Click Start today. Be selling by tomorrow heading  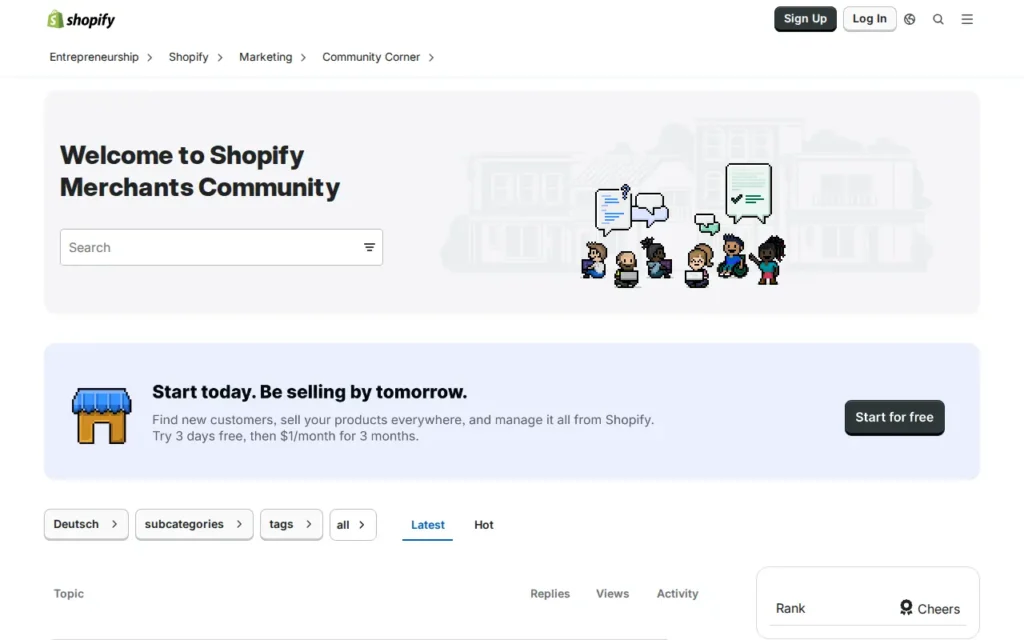pyautogui.click(x=310, y=392)
